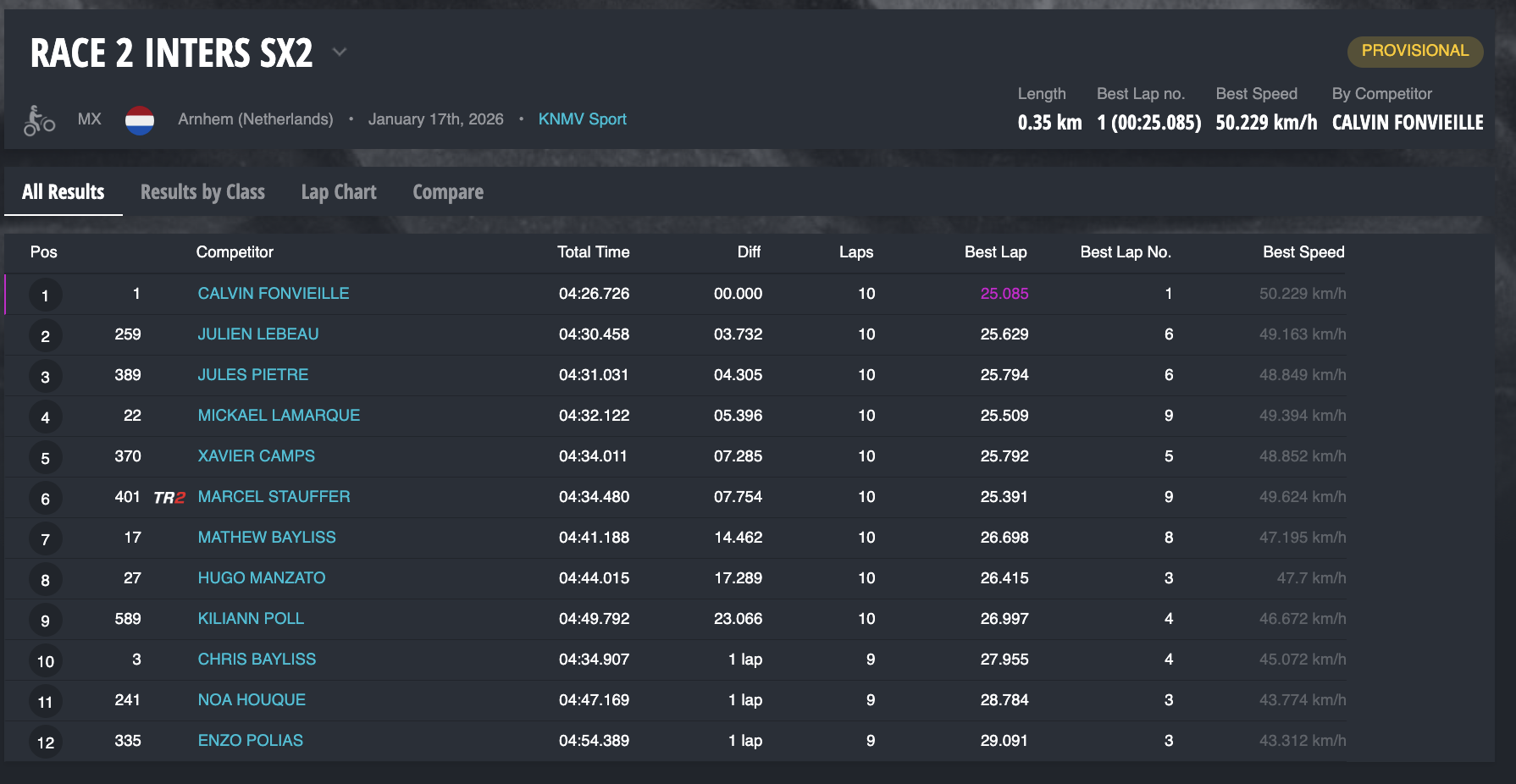1516x784 pixels.
Task: Click the position 1 circle badge
Action: (x=45, y=295)
